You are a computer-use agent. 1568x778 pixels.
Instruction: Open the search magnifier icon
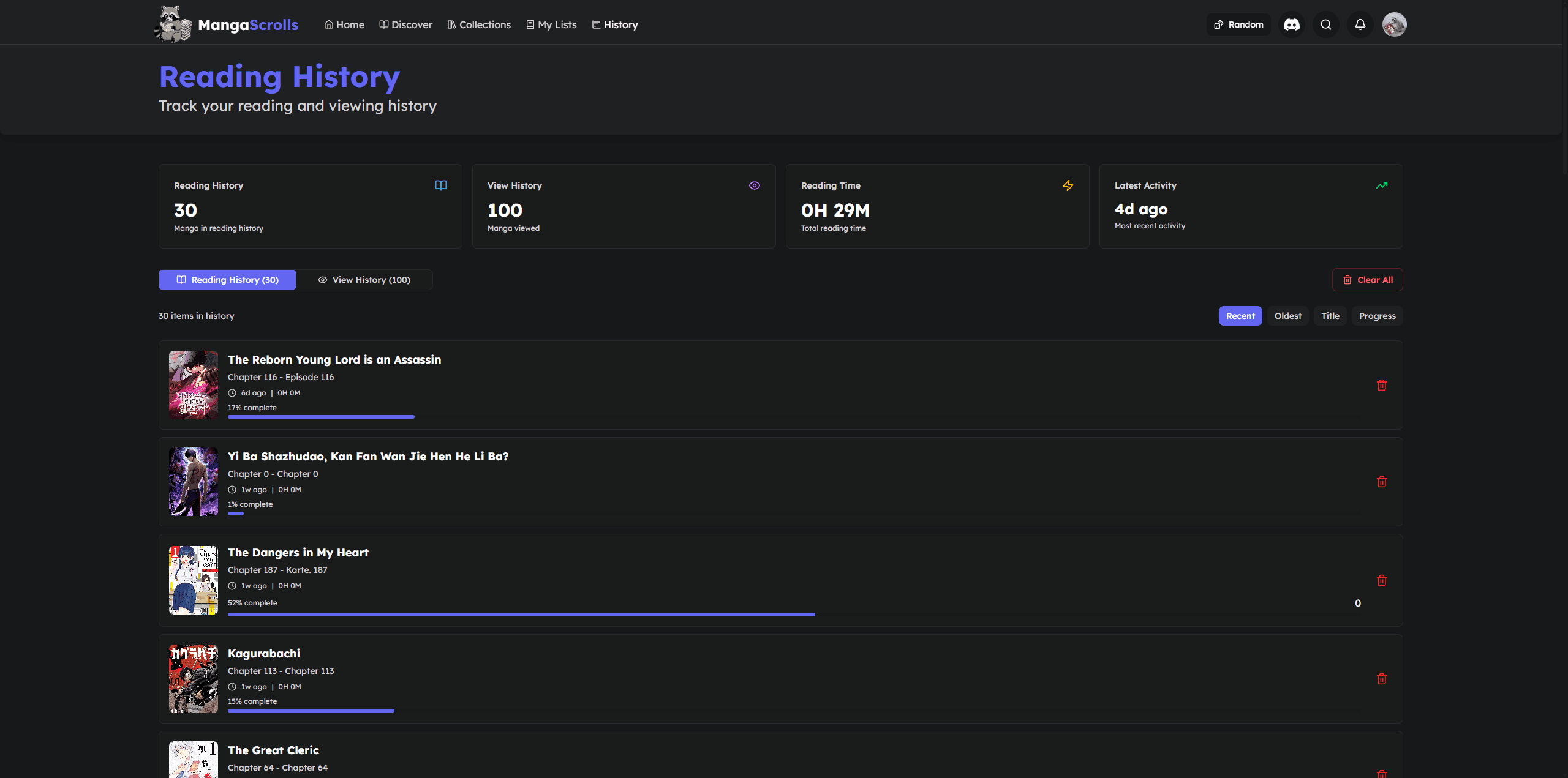pos(1326,24)
